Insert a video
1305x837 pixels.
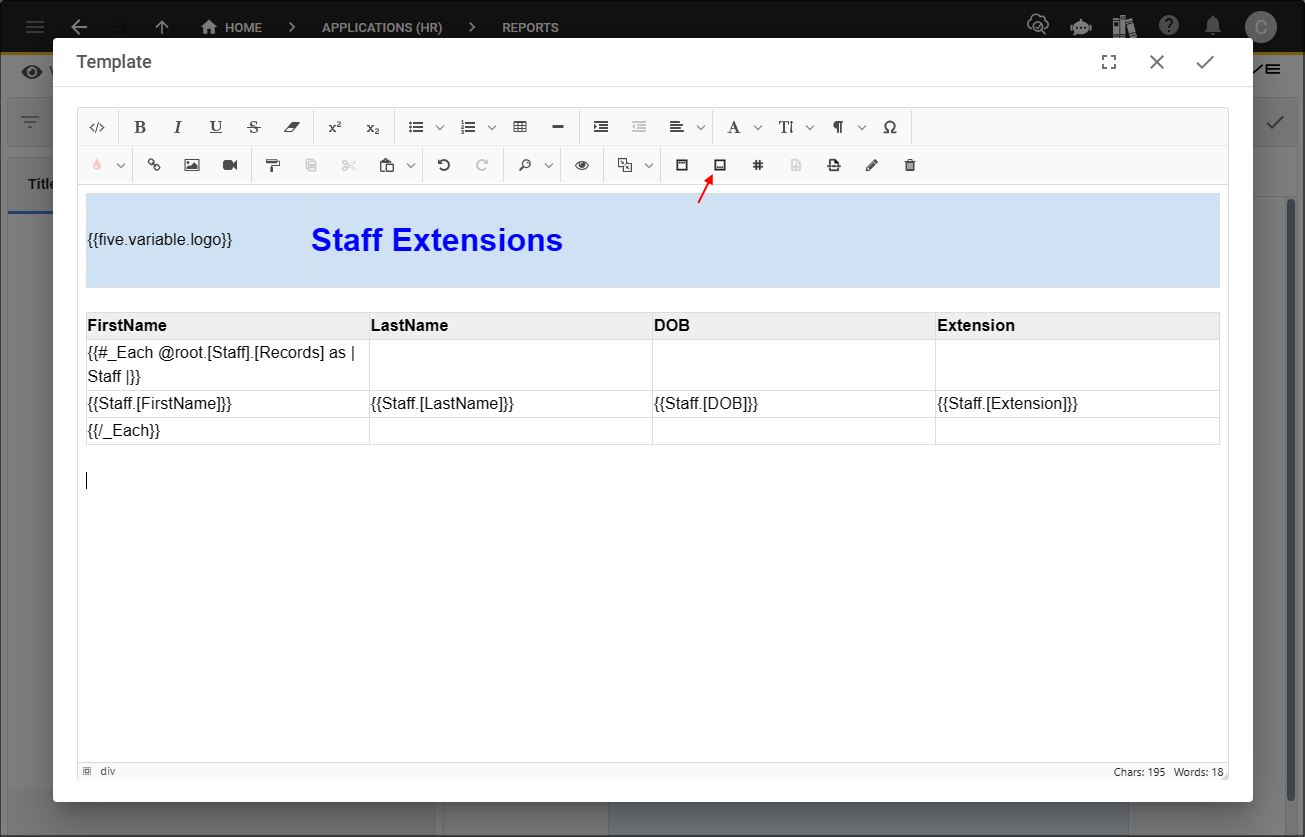tap(229, 165)
